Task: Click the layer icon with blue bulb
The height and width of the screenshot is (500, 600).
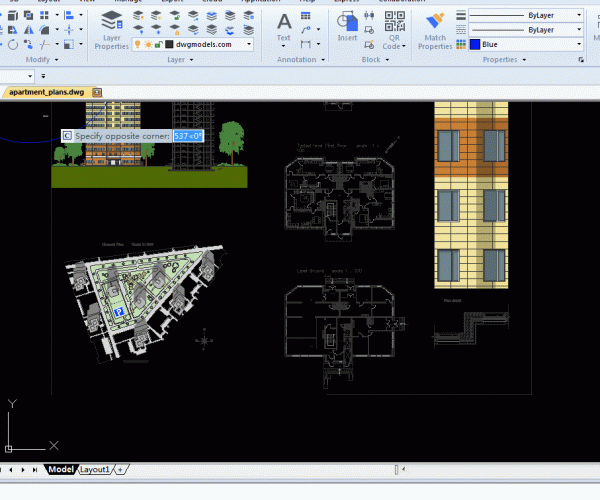Action: [x=138, y=29]
